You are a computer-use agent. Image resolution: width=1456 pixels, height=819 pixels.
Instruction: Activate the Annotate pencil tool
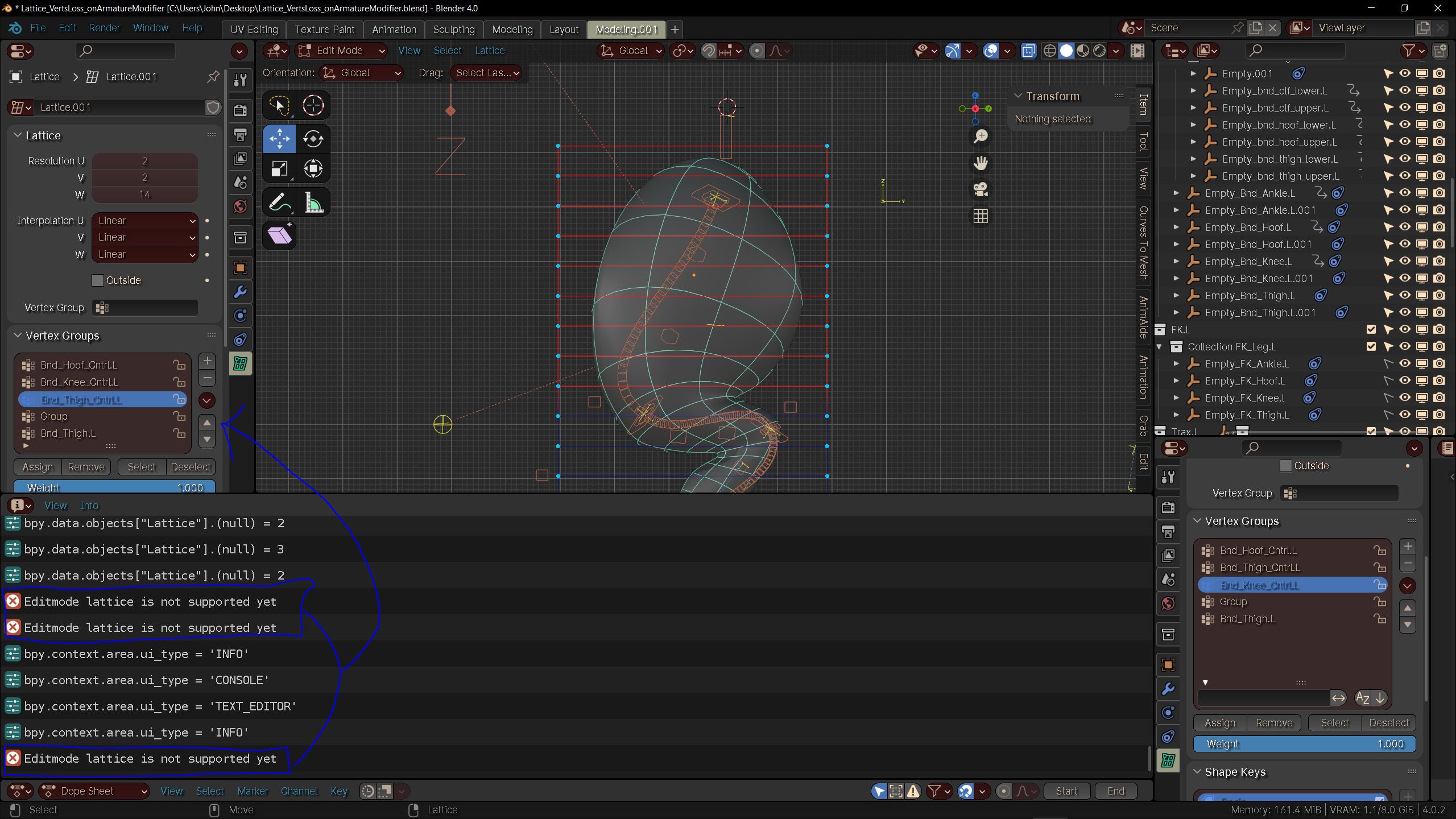[x=279, y=202]
